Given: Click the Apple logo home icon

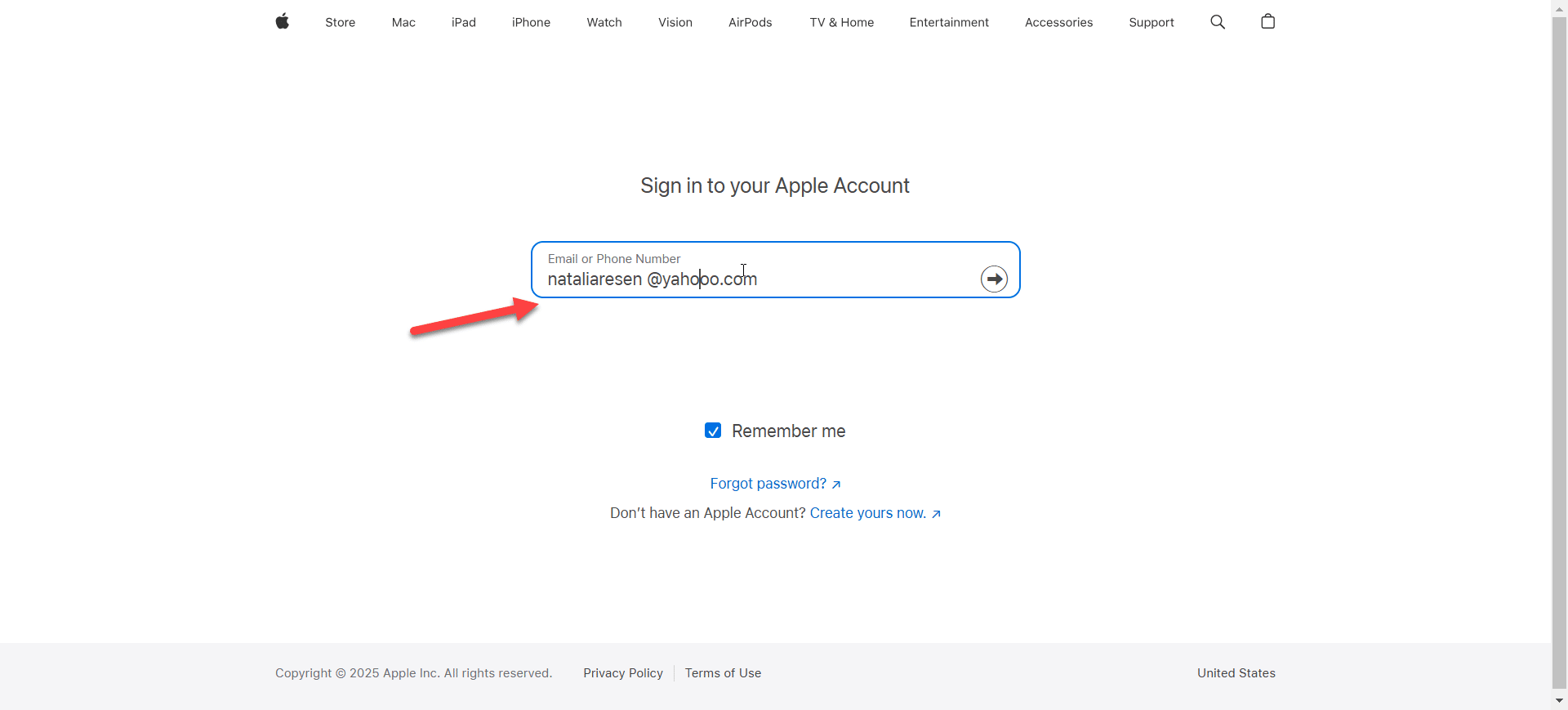Looking at the screenshot, I should click(283, 22).
